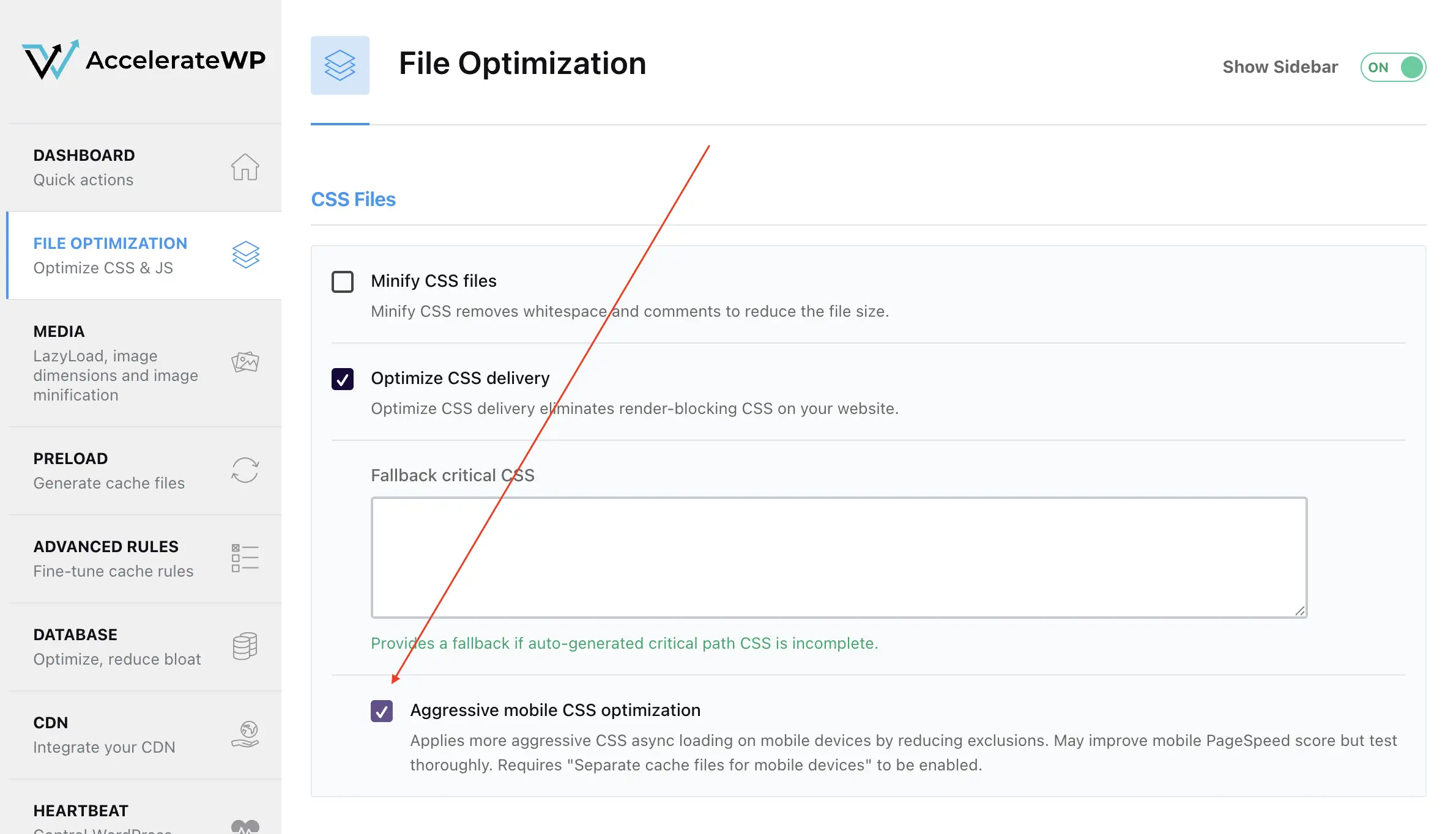Enable the Minify CSS files checkbox
Viewport: 1456px width, 834px height.
pos(343,282)
